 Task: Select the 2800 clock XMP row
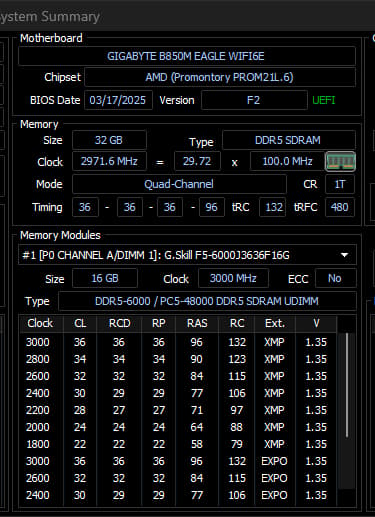click(178, 359)
